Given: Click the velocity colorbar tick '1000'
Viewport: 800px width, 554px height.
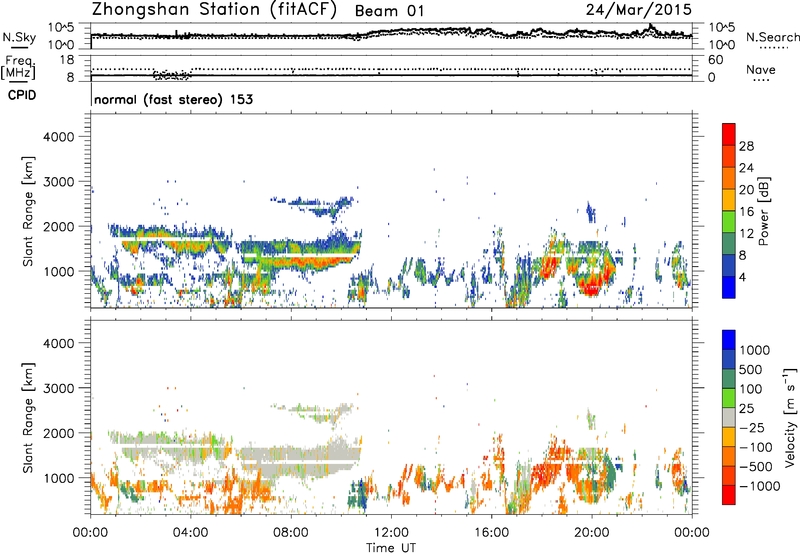Looking at the screenshot, I should click(x=755, y=350).
